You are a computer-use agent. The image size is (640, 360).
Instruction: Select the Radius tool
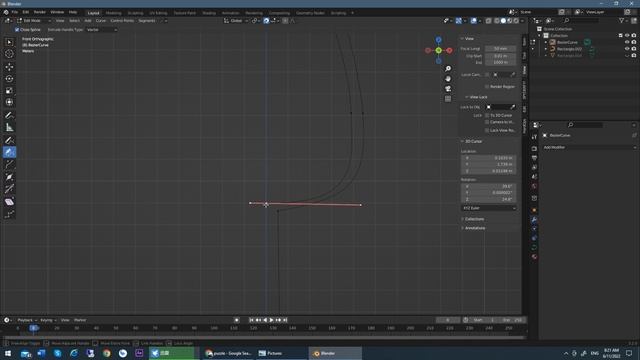click(x=9, y=177)
